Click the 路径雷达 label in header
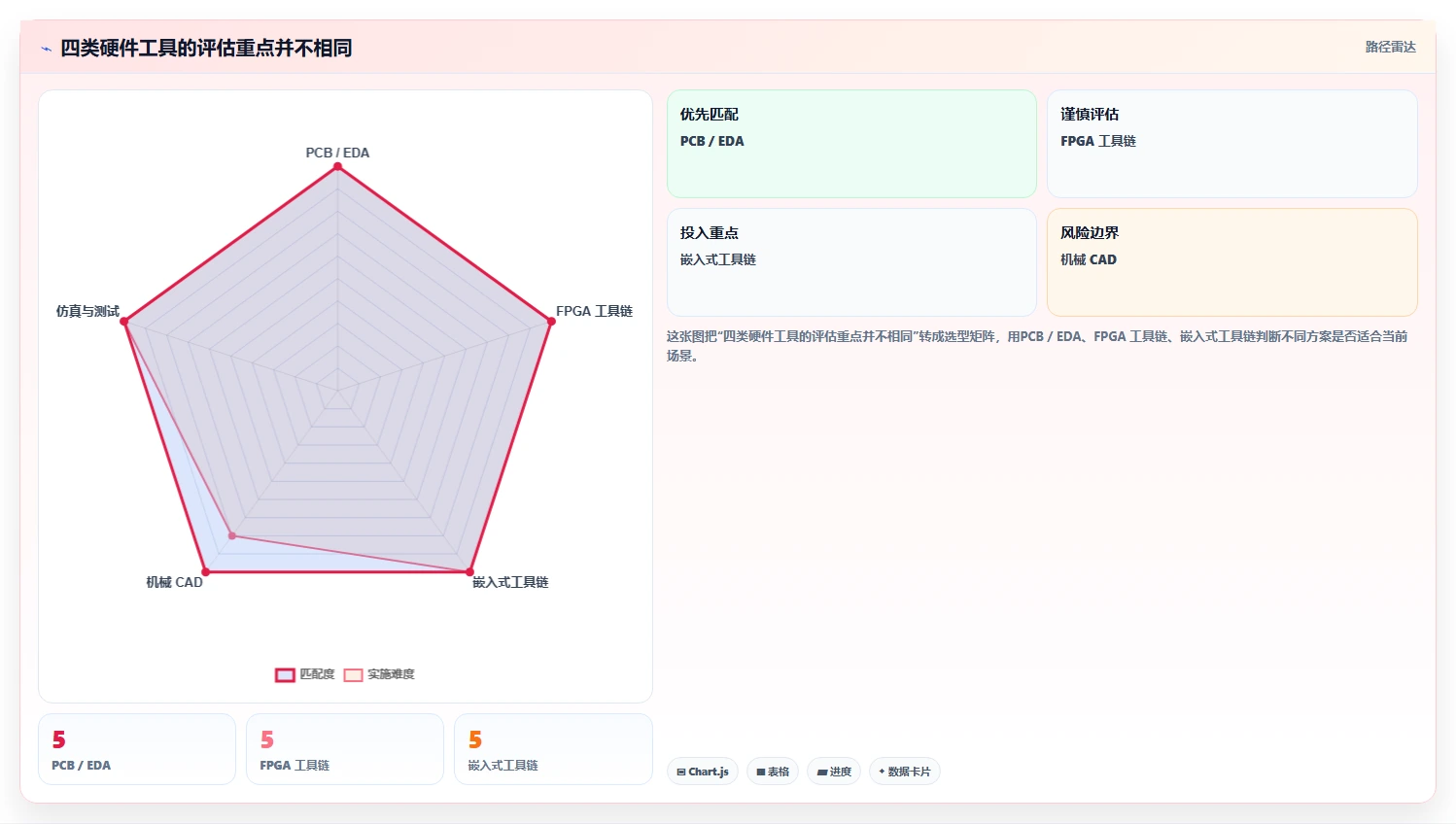The width and height of the screenshot is (1456, 824). 1391,47
